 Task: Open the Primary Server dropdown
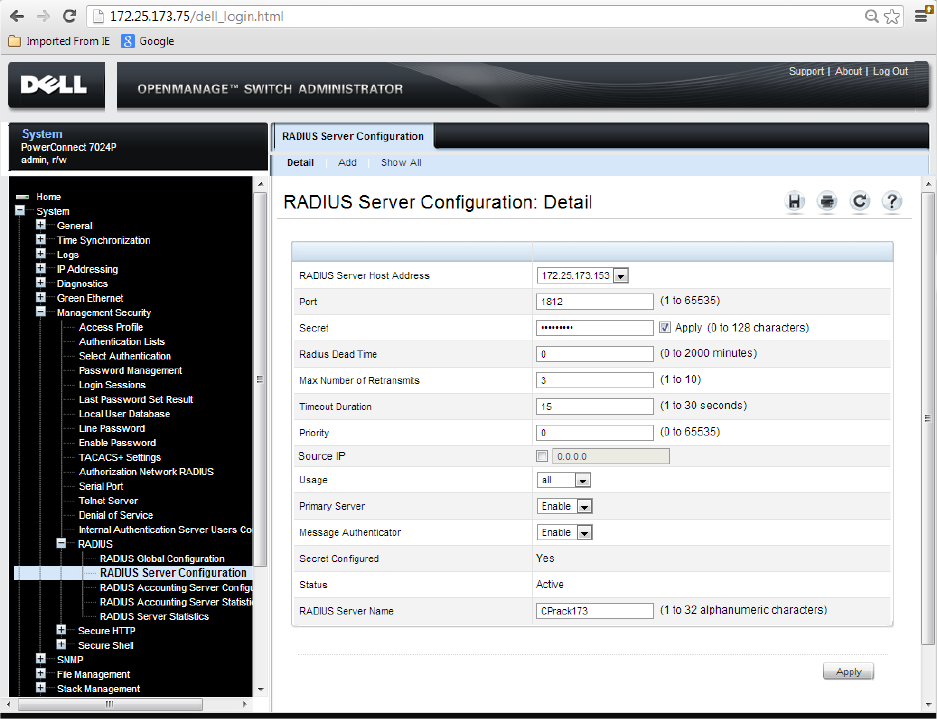[x=584, y=507]
